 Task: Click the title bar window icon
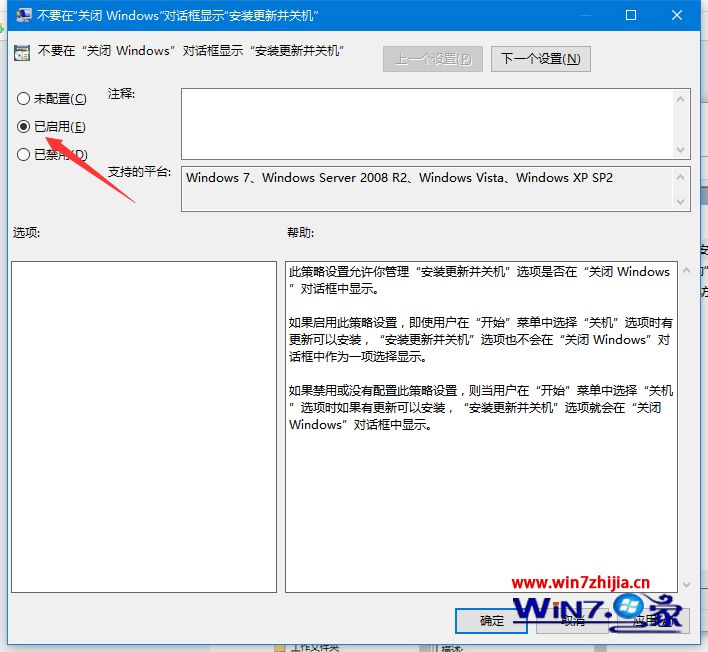[x=23, y=15]
